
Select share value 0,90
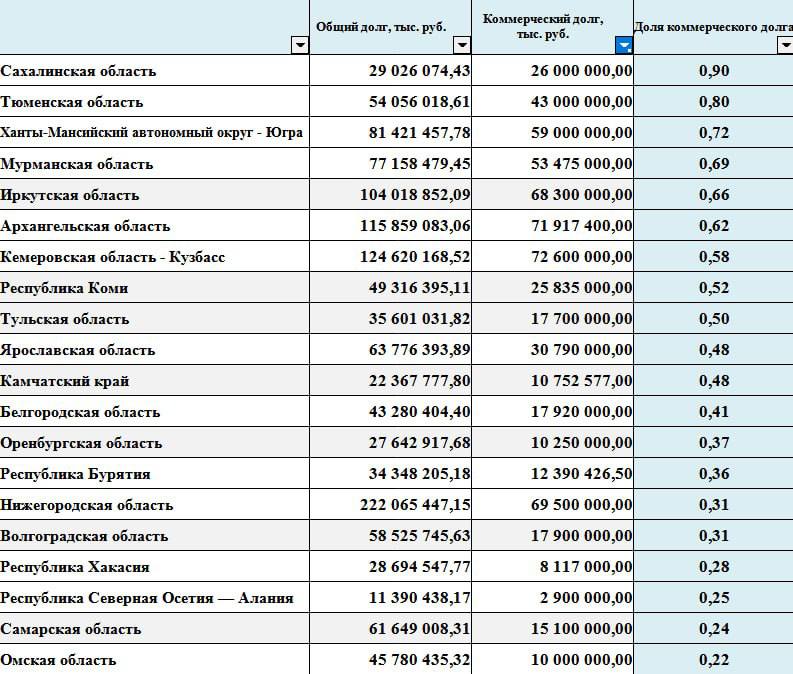pos(713,70)
